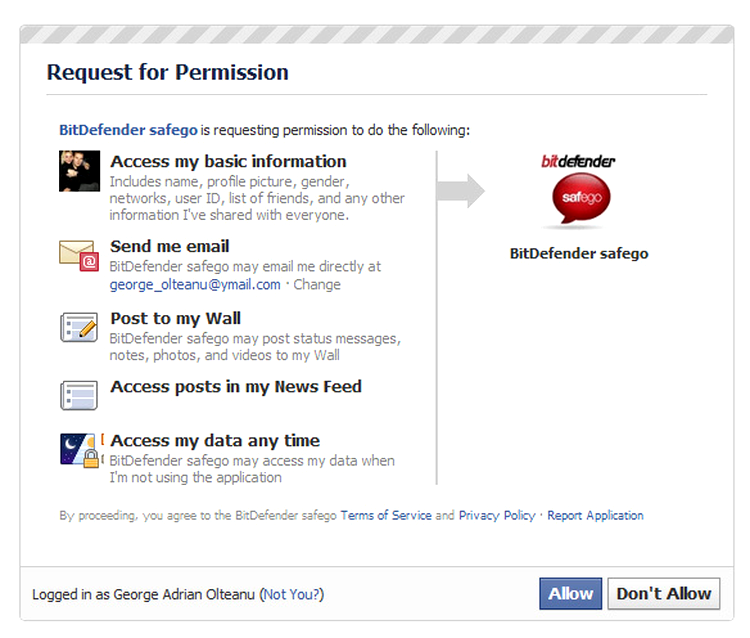Click the Not You? link
750x638 pixels.
coord(292,594)
